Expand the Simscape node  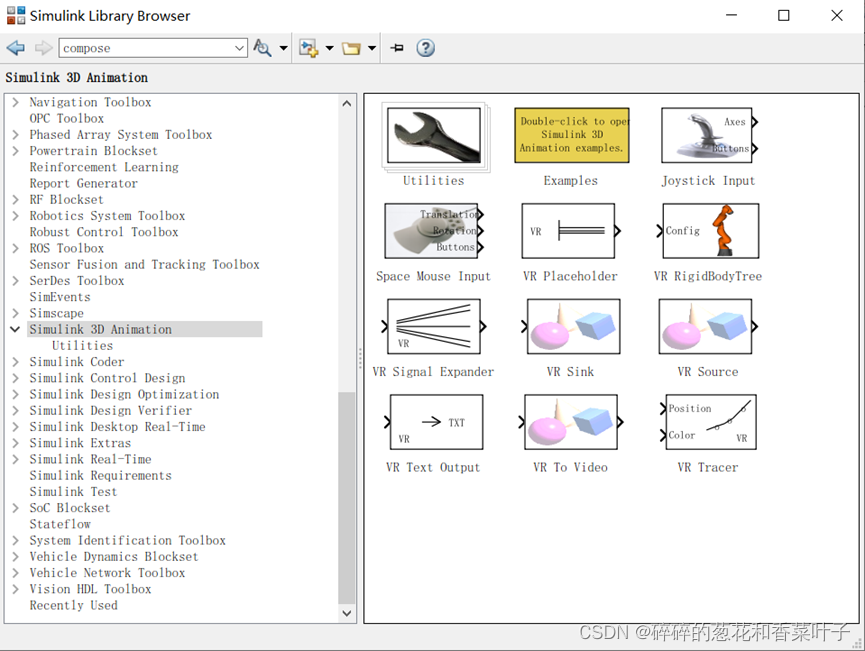(x=15, y=313)
